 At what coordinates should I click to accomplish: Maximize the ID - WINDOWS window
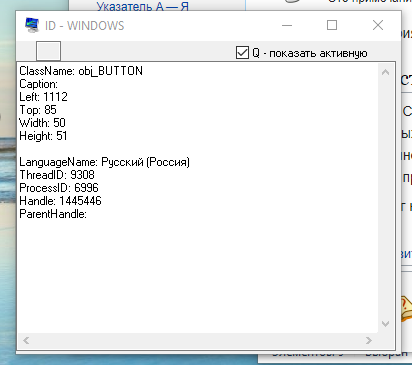pyautogui.click(x=332, y=25)
